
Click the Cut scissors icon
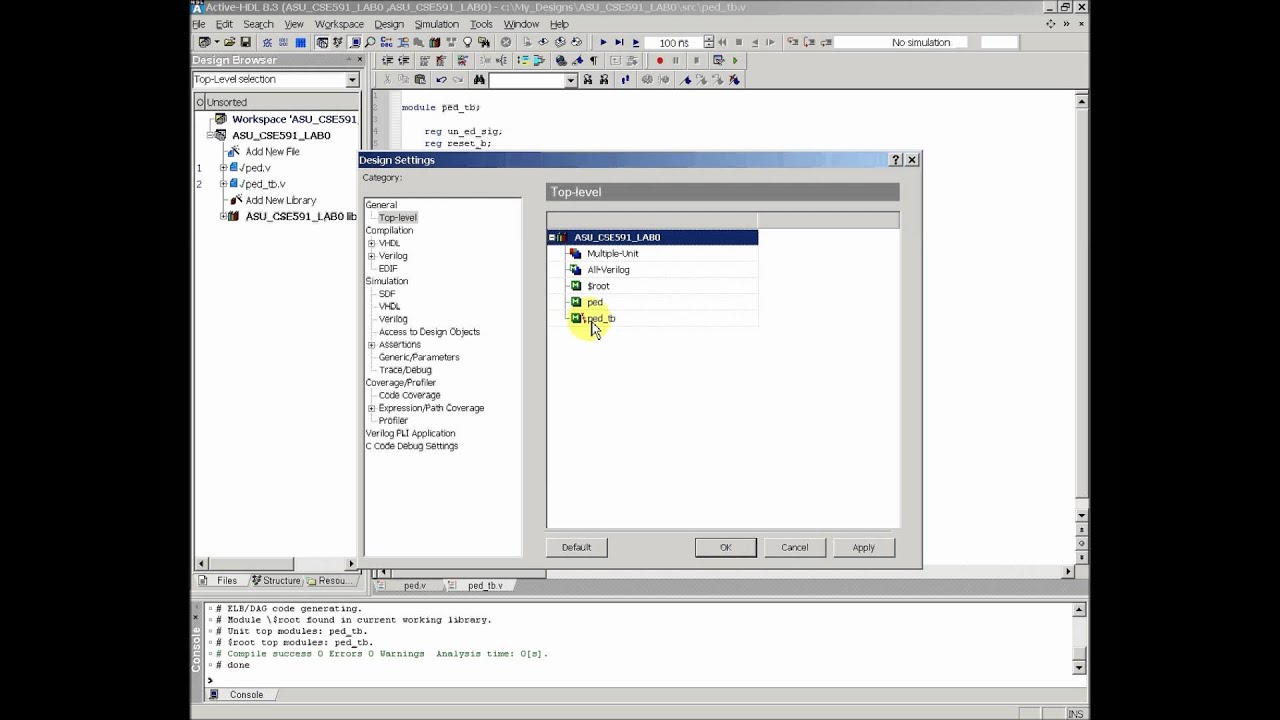pyautogui.click(x=387, y=79)
